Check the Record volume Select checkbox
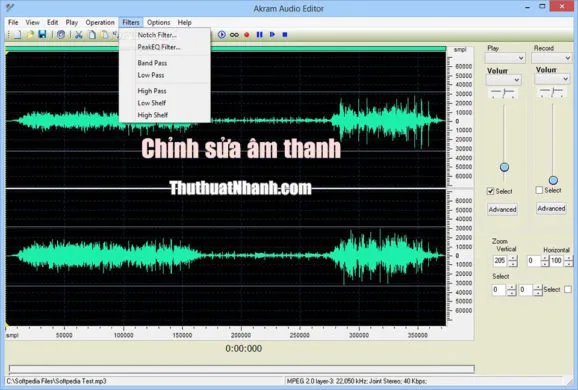 tap(539, 190)
